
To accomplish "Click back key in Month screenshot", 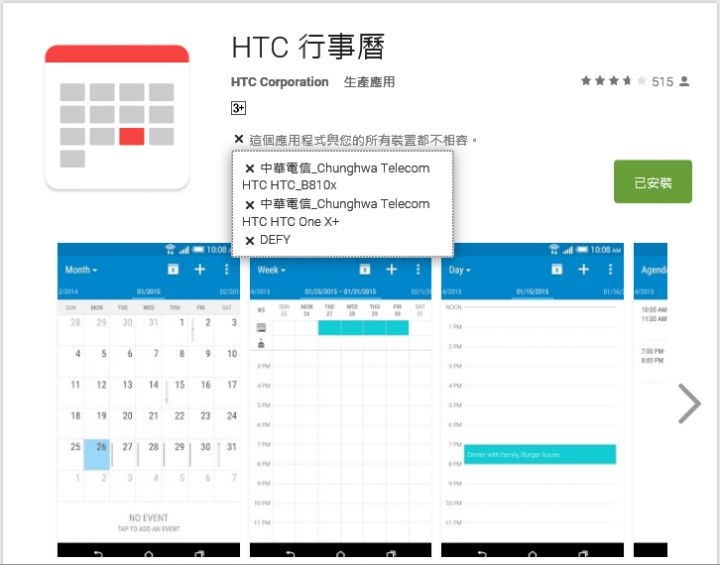I will coord(98,554).
